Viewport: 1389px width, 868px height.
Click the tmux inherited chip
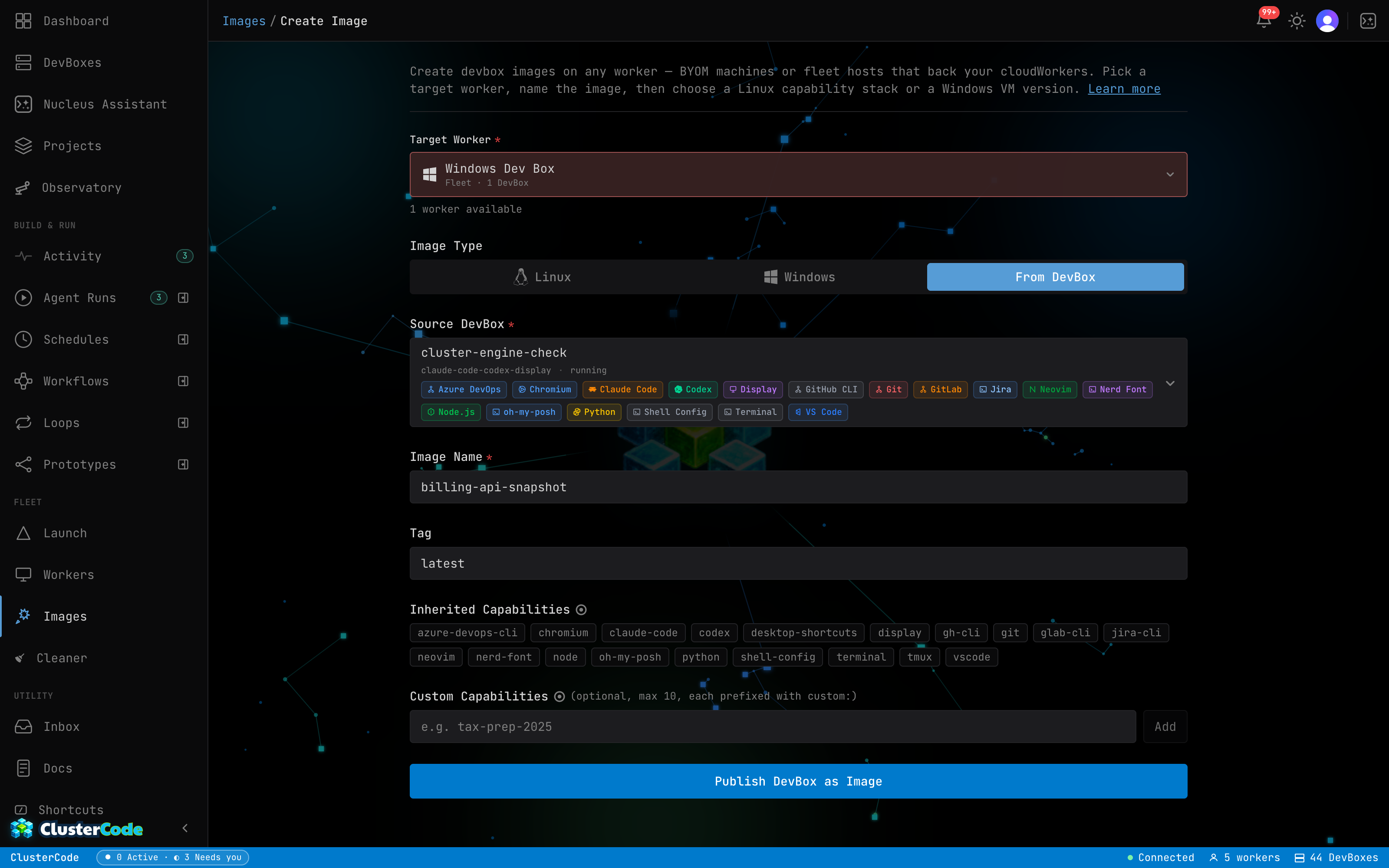coord(919,657)
